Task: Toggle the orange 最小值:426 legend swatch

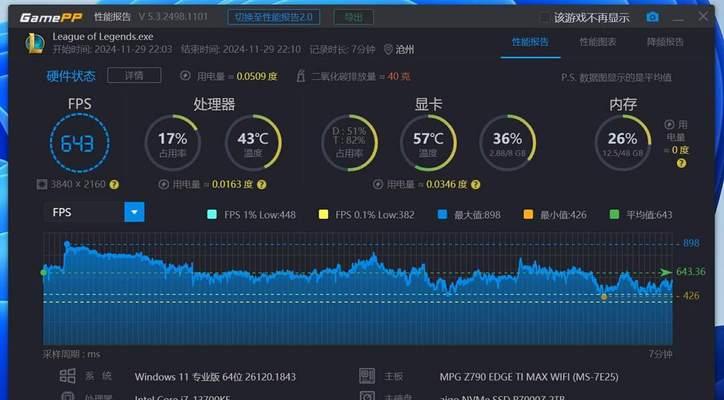Action: (x=528, y=214)
